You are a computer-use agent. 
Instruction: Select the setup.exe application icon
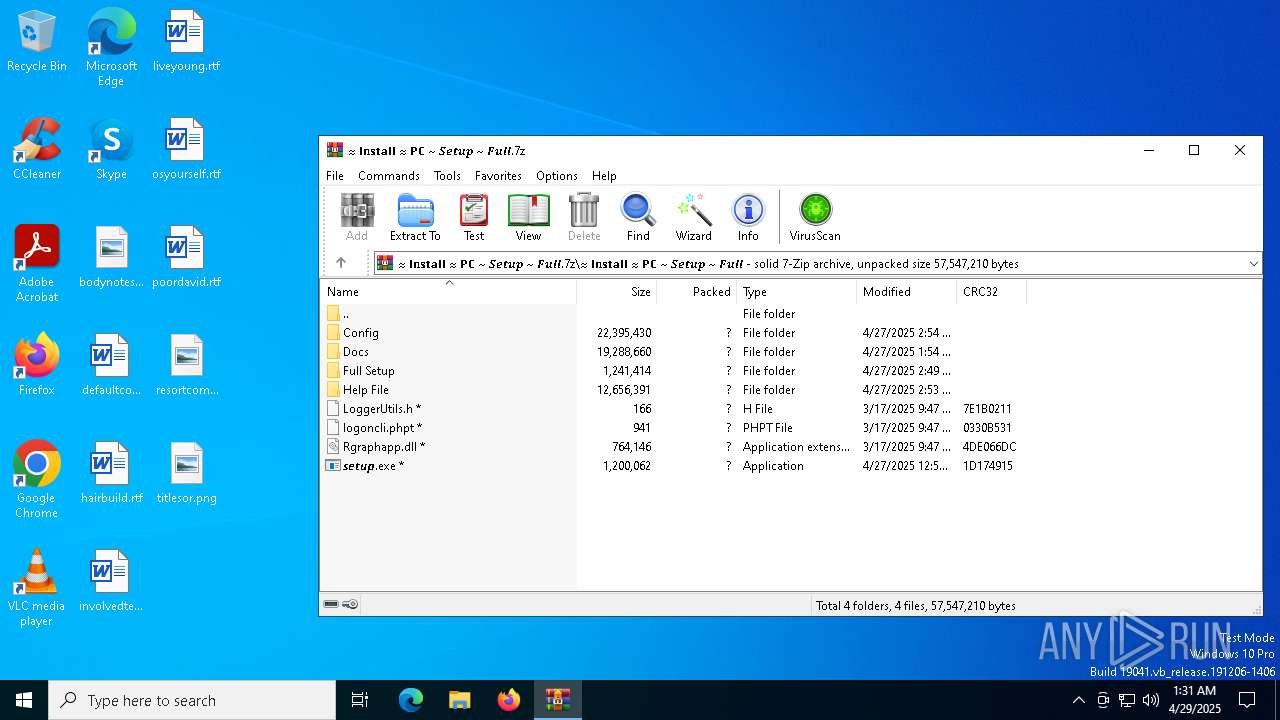pos(334,465)
